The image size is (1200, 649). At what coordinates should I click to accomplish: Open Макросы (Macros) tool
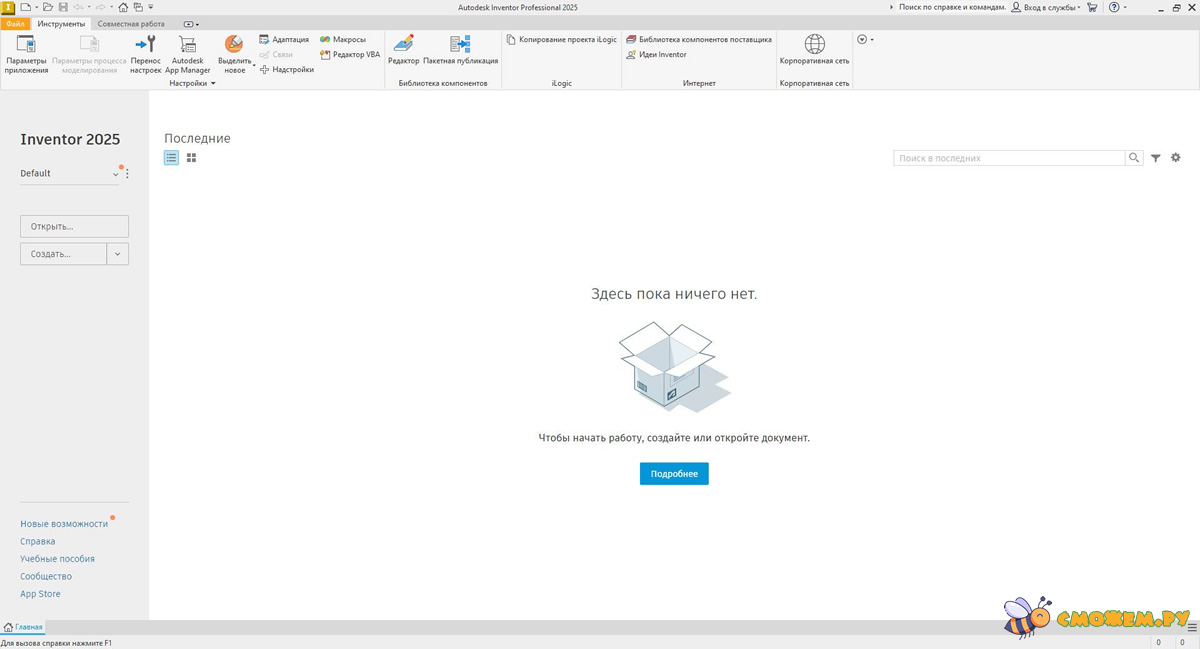tap(343, 40)
